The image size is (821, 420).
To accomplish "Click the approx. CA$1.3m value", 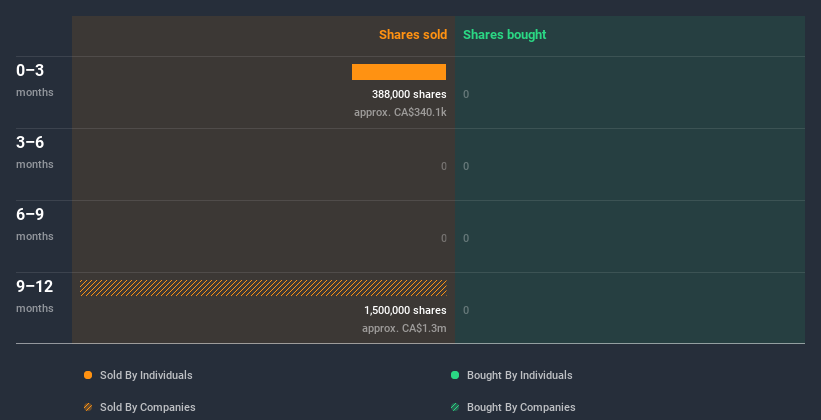I will coord(404,328).
